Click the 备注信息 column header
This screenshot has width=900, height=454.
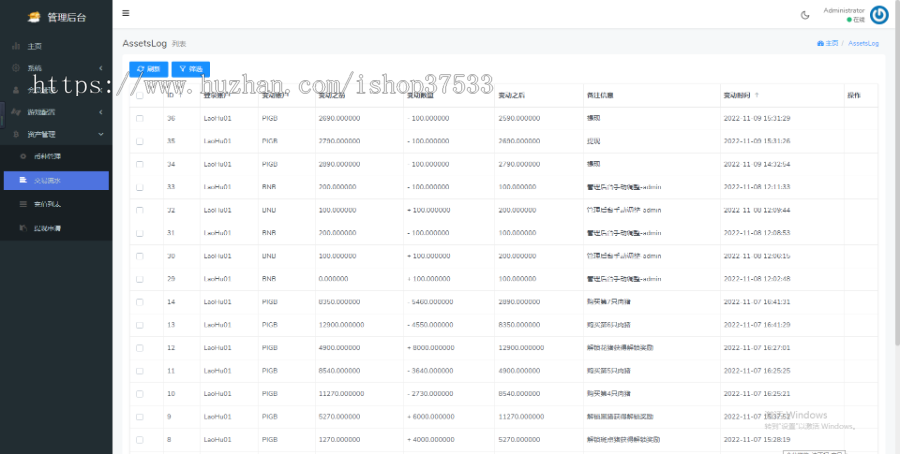(x=600, y=95)
